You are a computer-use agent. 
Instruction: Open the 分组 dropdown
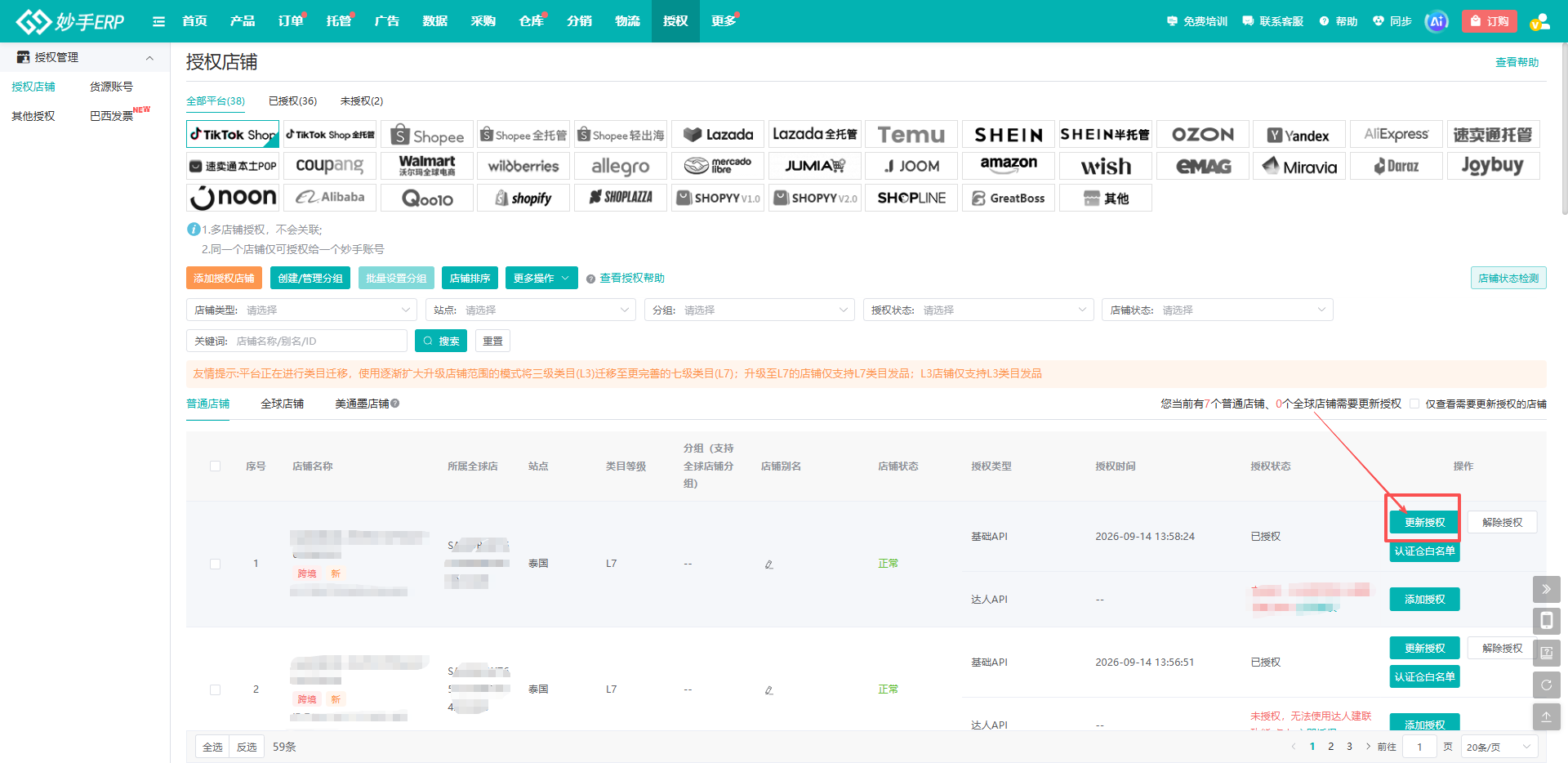click(749, 310)
